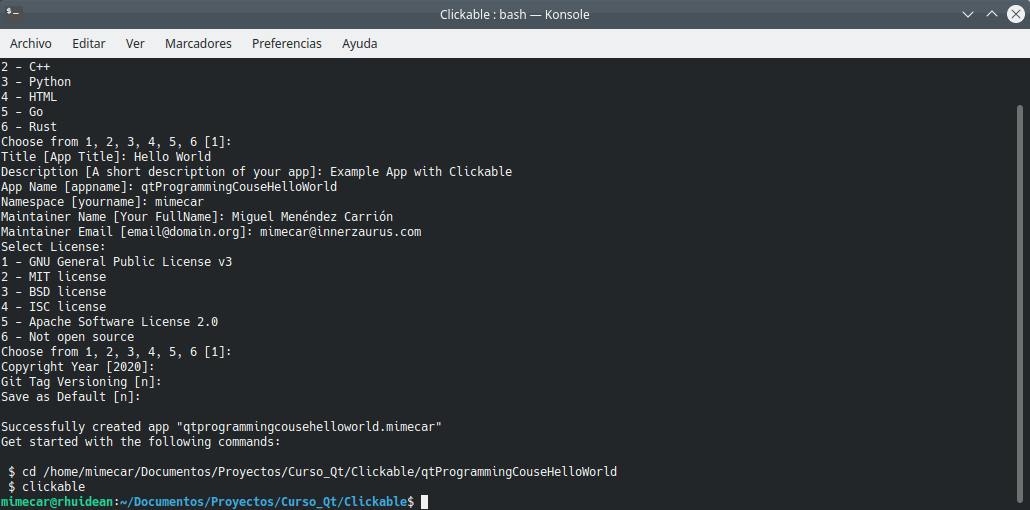Click 'Namespace [yourname]: mimecar' line
Image resolution: width=1030 pixels, height=510 pixels.
(x=102, y=202)
